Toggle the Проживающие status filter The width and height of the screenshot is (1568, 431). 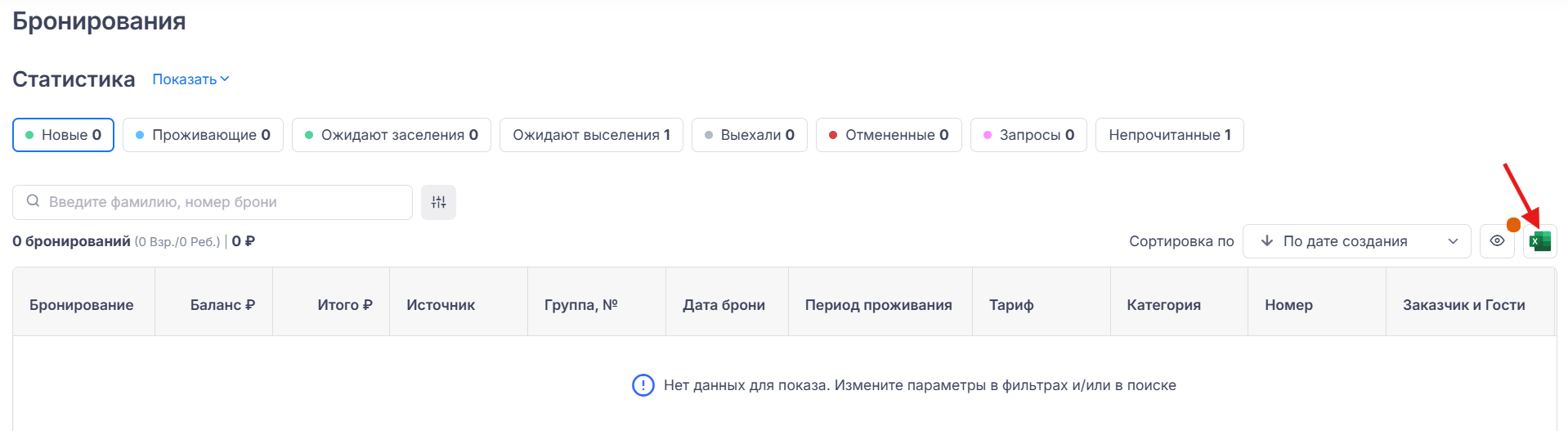pos(203,135)
